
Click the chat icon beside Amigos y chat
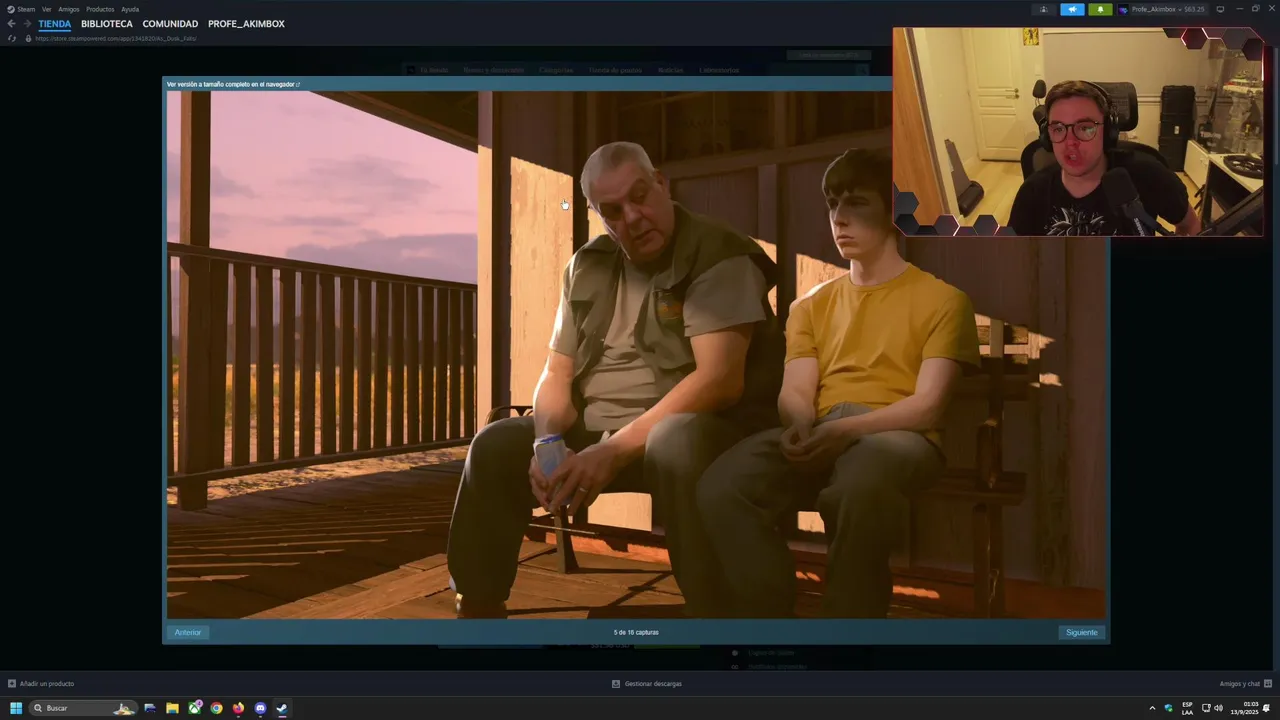pos(1268,684)
